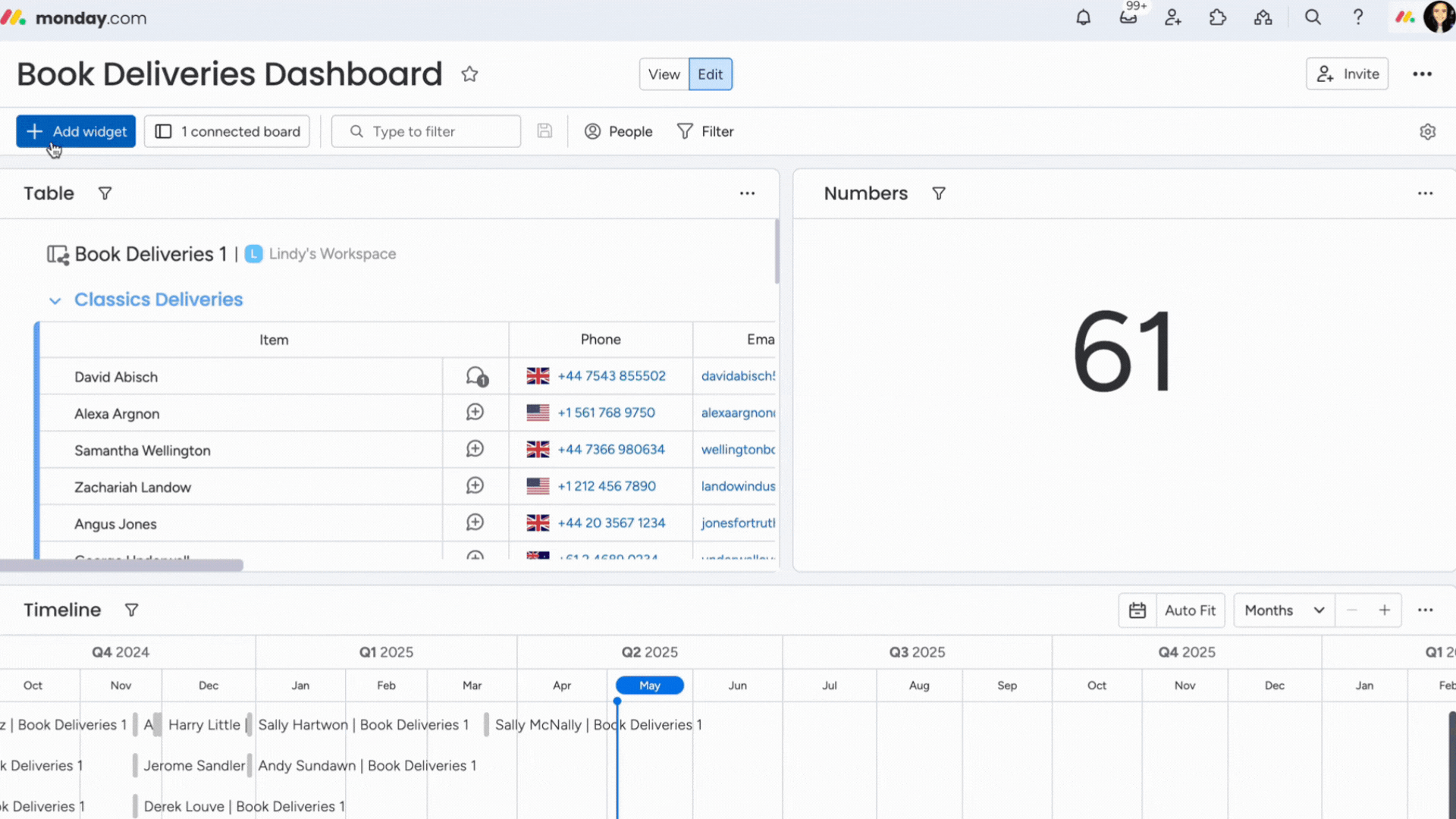
Task: Click phone +1 212 456 7890
Action: (x=607, y=485)
